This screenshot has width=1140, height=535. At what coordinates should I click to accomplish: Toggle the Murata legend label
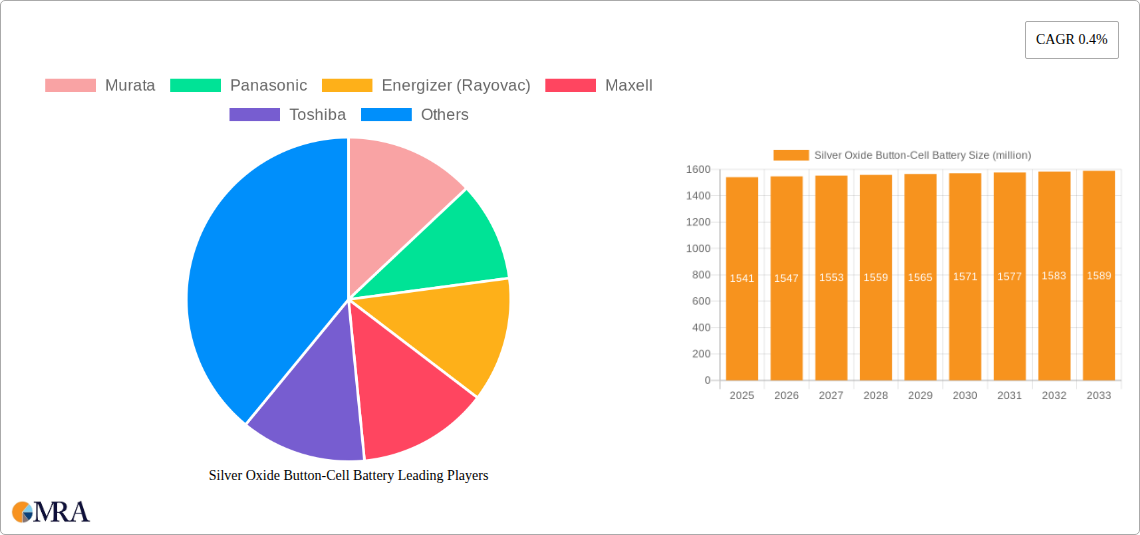[130, 86]
